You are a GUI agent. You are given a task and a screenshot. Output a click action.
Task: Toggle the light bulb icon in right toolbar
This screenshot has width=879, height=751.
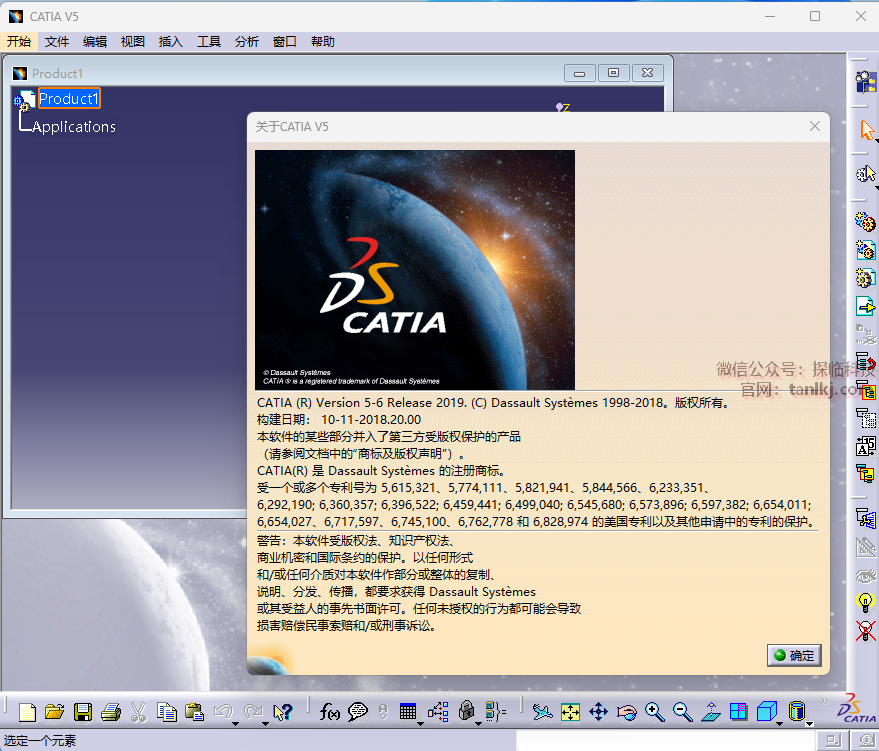[x=866, y=602]
